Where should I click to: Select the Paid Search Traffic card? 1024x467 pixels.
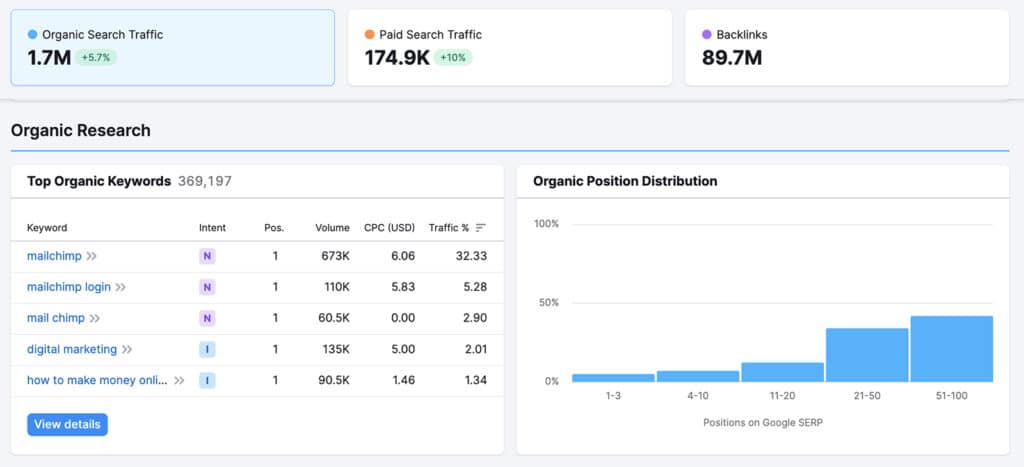tap(509, 48)
